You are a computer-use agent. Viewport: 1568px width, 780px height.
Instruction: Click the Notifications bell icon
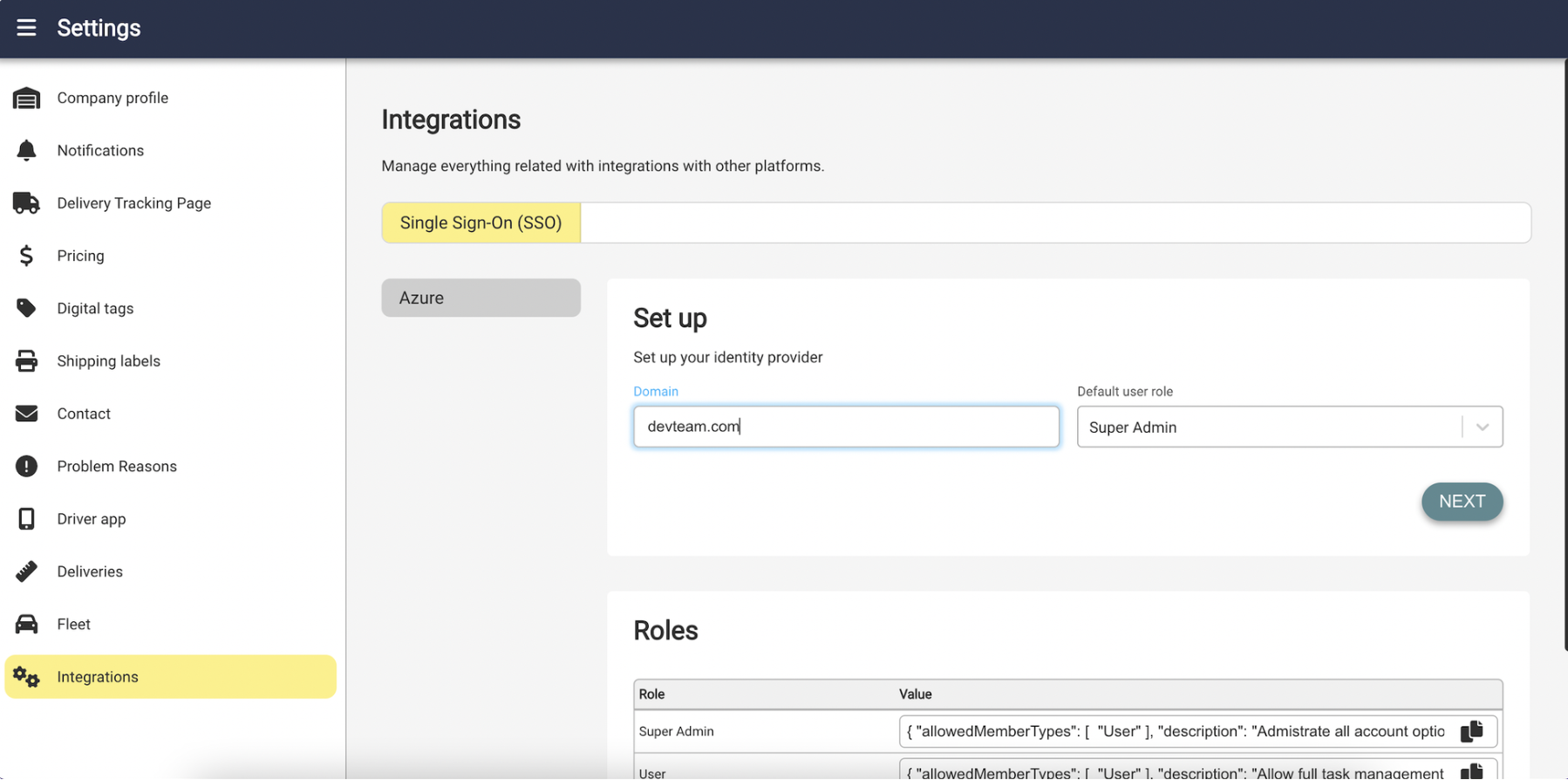(x=26, y=151)
